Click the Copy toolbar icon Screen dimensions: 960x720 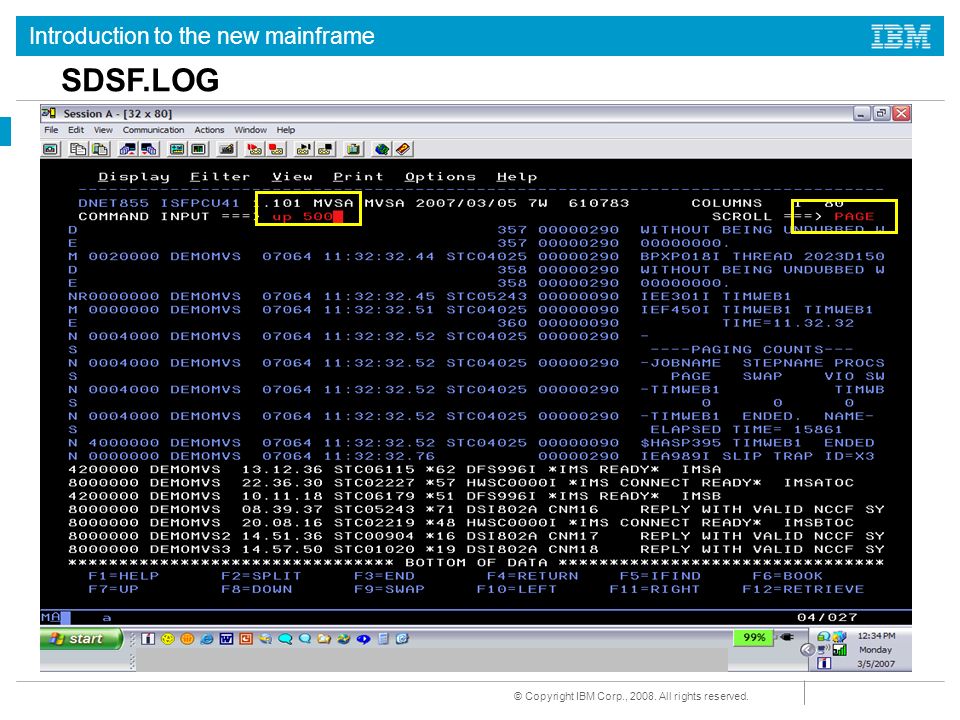tap(78, 149)
